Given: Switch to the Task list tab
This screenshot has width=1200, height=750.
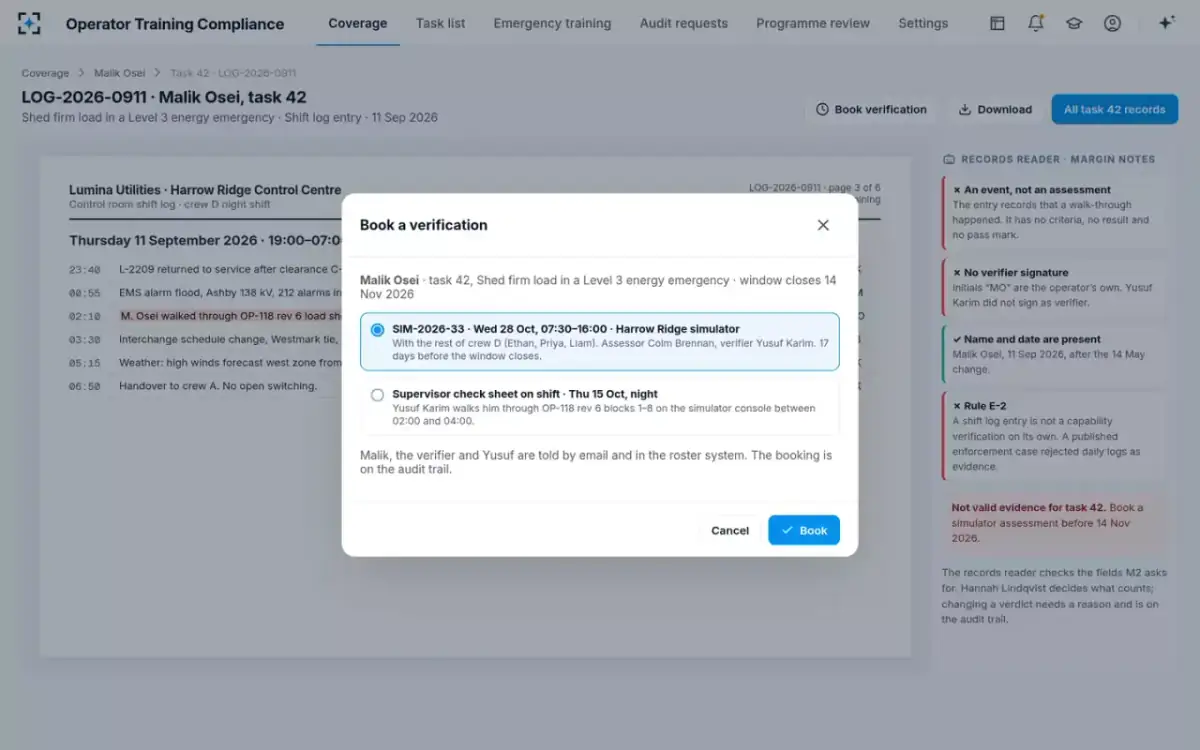Looking at the screenshot, I should click(x=440, y=23).
